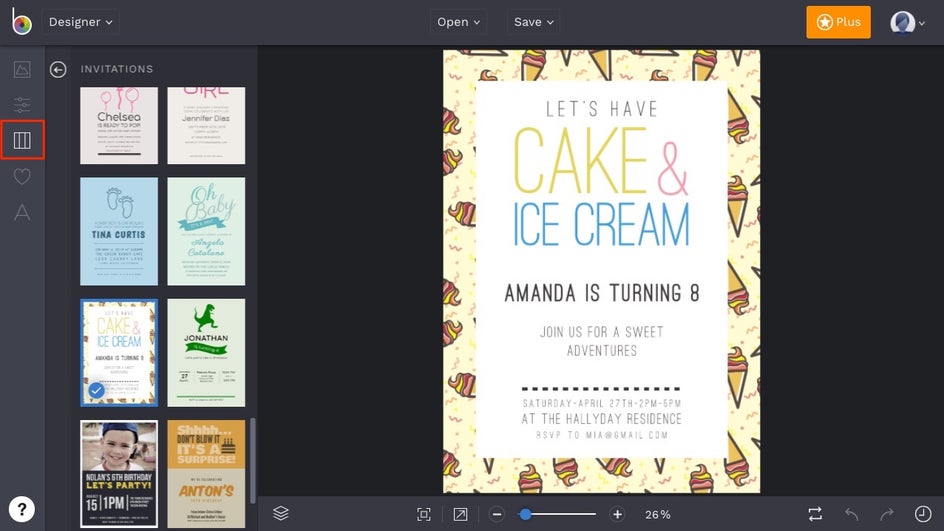Viewport: 944px width, 531px height.
Task: Select the Cake & Ice Cream template
Action: click(x=119, y=353)
